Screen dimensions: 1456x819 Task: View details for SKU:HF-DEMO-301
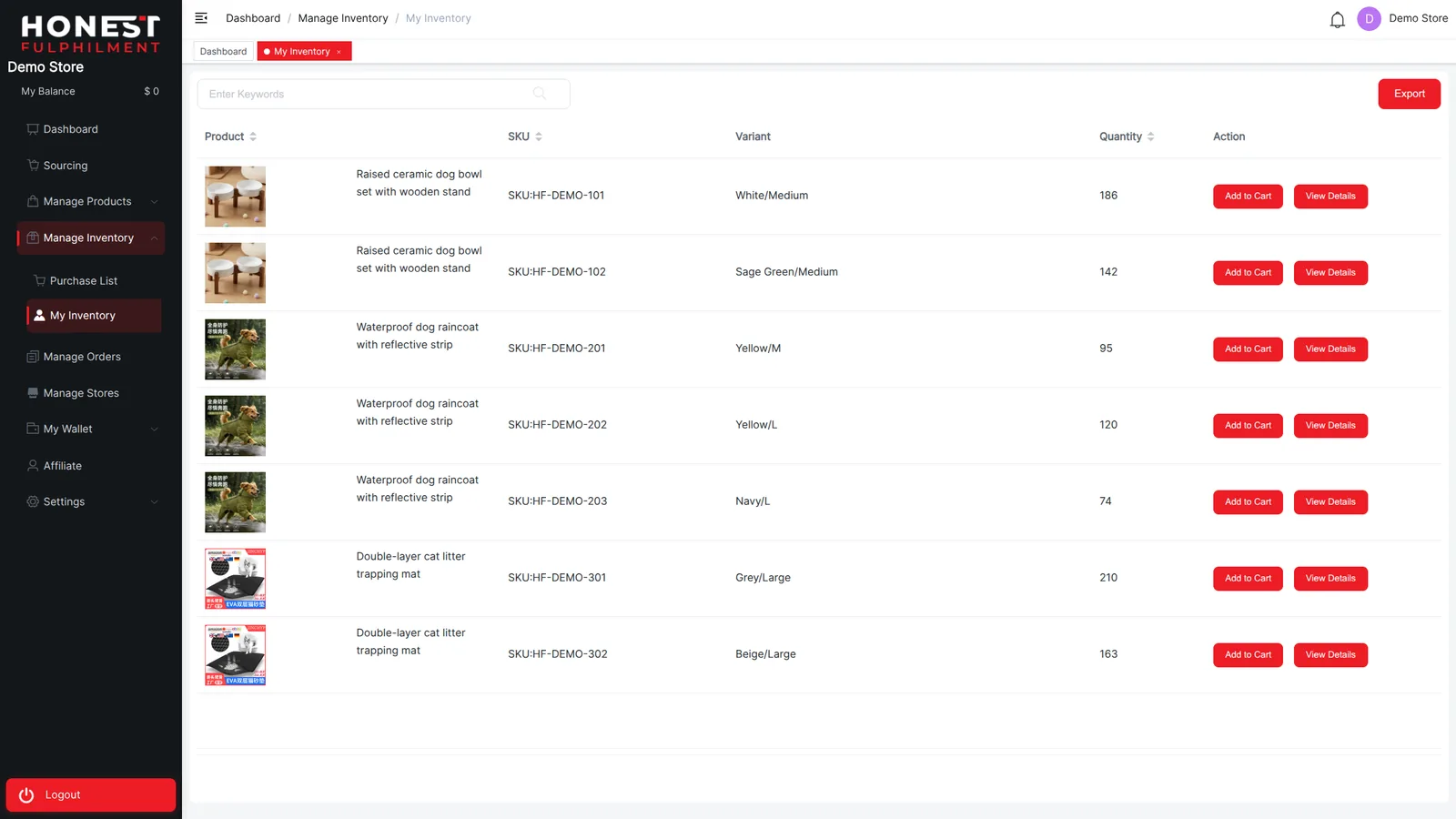1330,579
